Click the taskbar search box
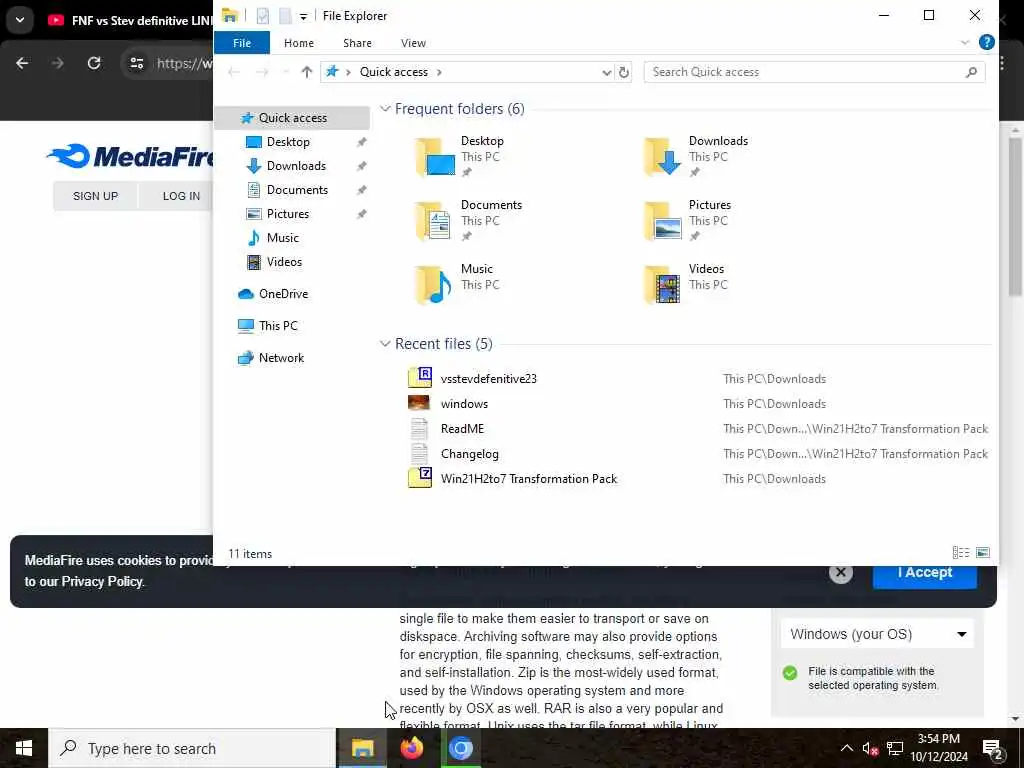 [x=192, y=748]
